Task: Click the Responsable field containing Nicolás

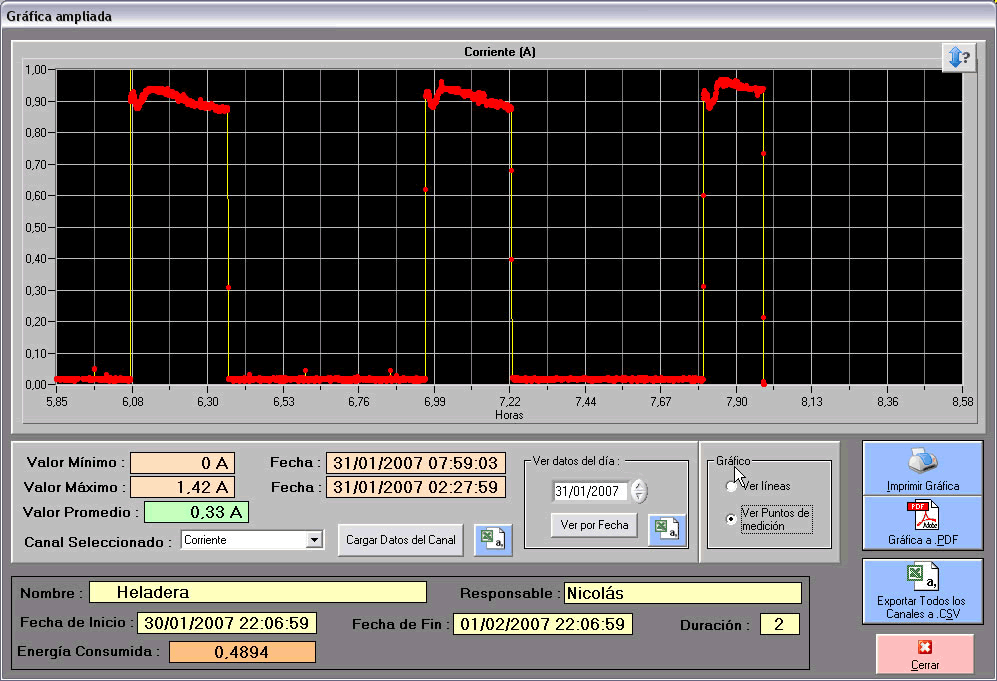Action: click(x=682, y=593)
